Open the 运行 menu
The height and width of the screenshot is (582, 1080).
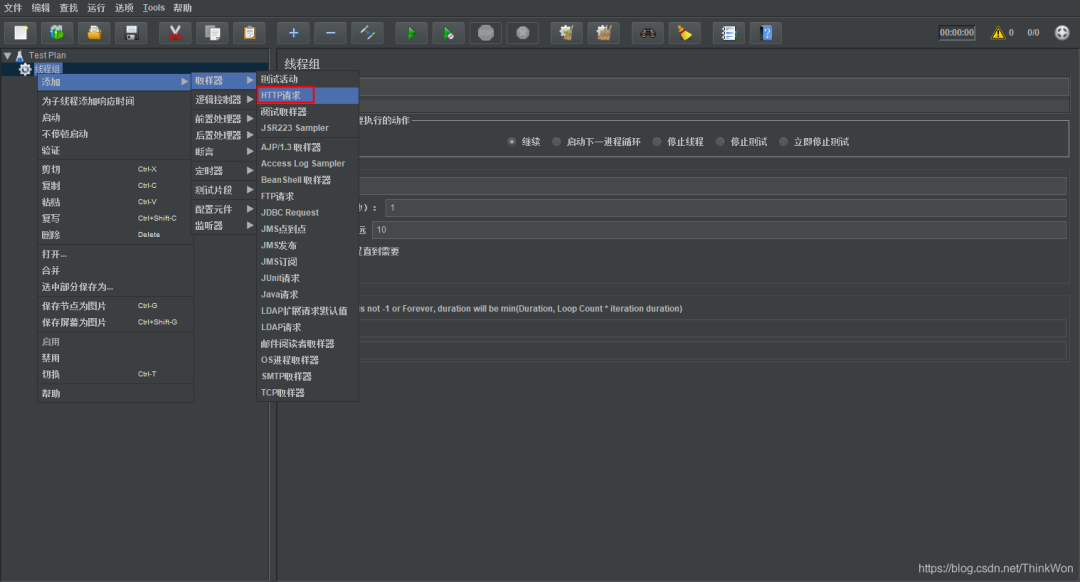click(x=96, y=8)
